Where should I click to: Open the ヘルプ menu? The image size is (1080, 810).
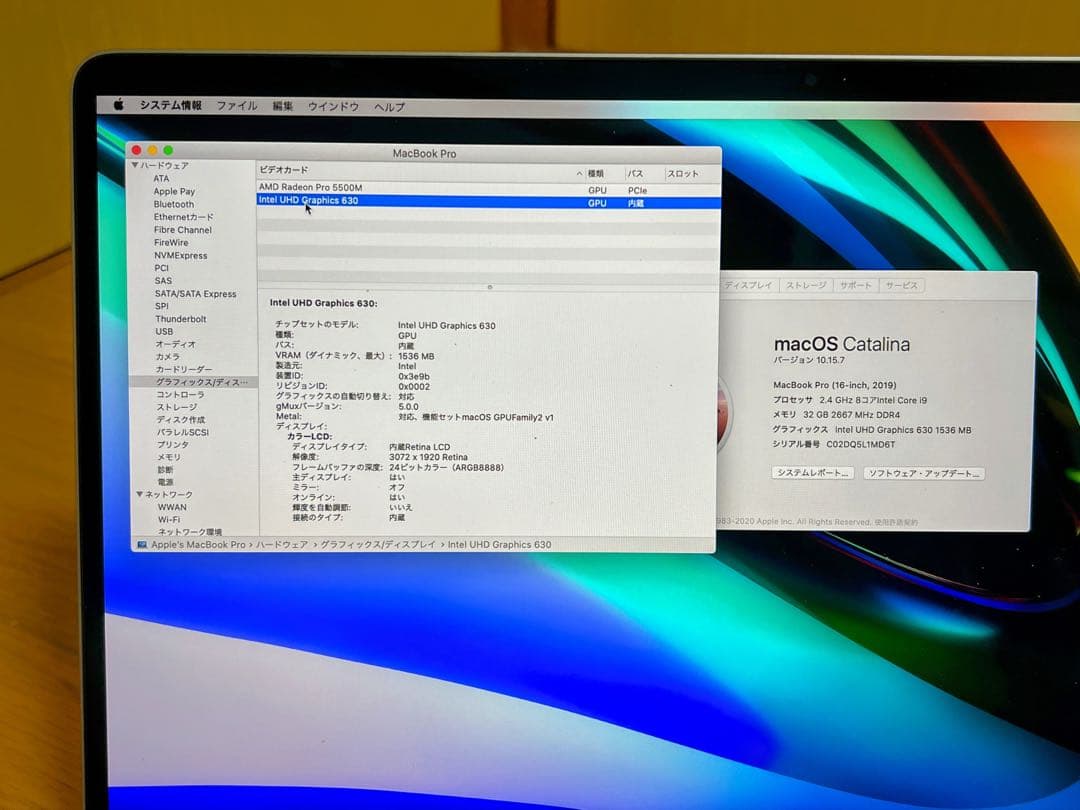(x=389, y=107)
